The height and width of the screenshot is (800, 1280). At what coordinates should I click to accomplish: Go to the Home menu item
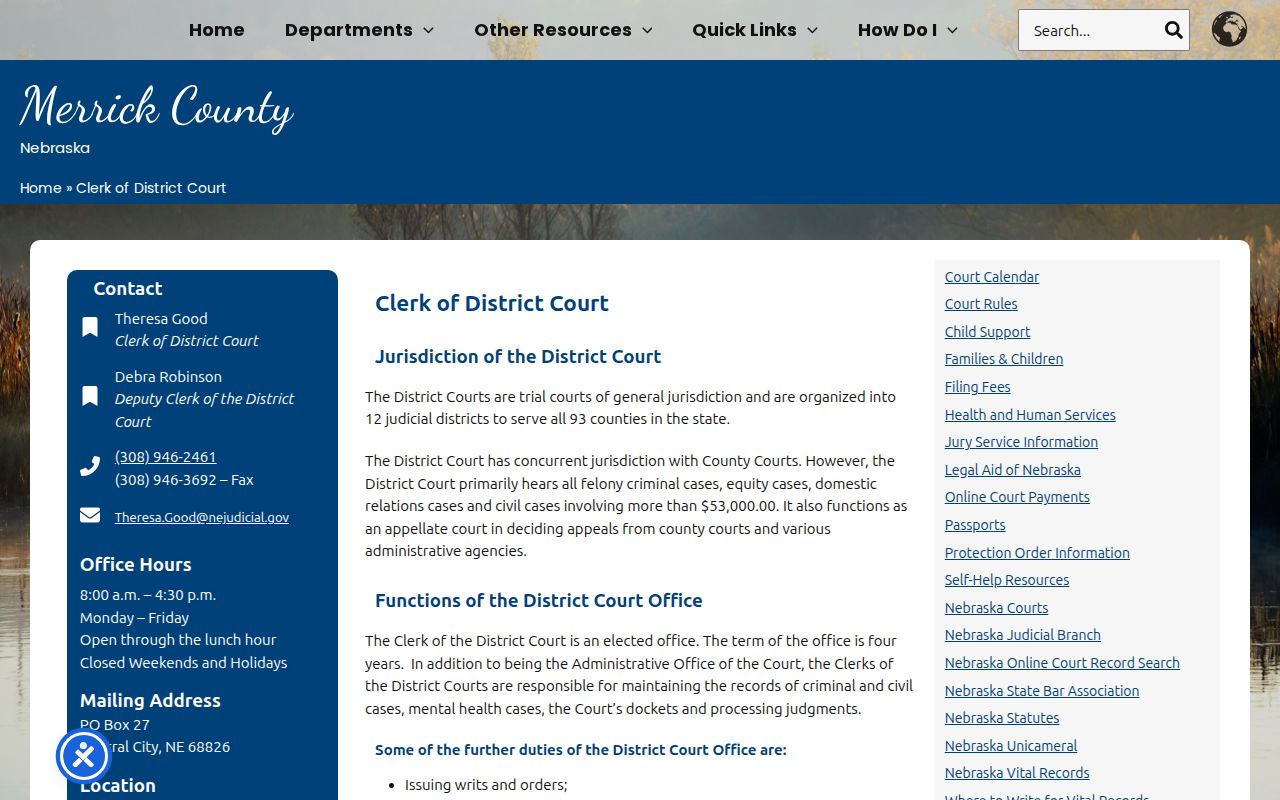click(217, 30)
